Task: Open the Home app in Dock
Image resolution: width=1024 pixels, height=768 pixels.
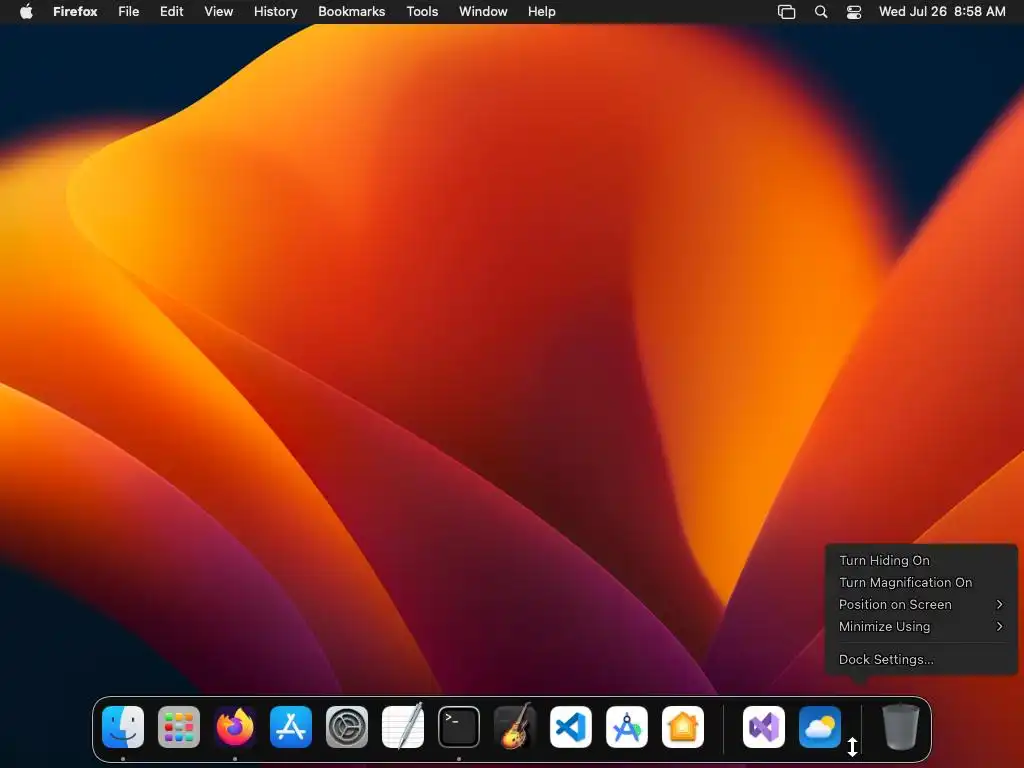Action: 683,727
